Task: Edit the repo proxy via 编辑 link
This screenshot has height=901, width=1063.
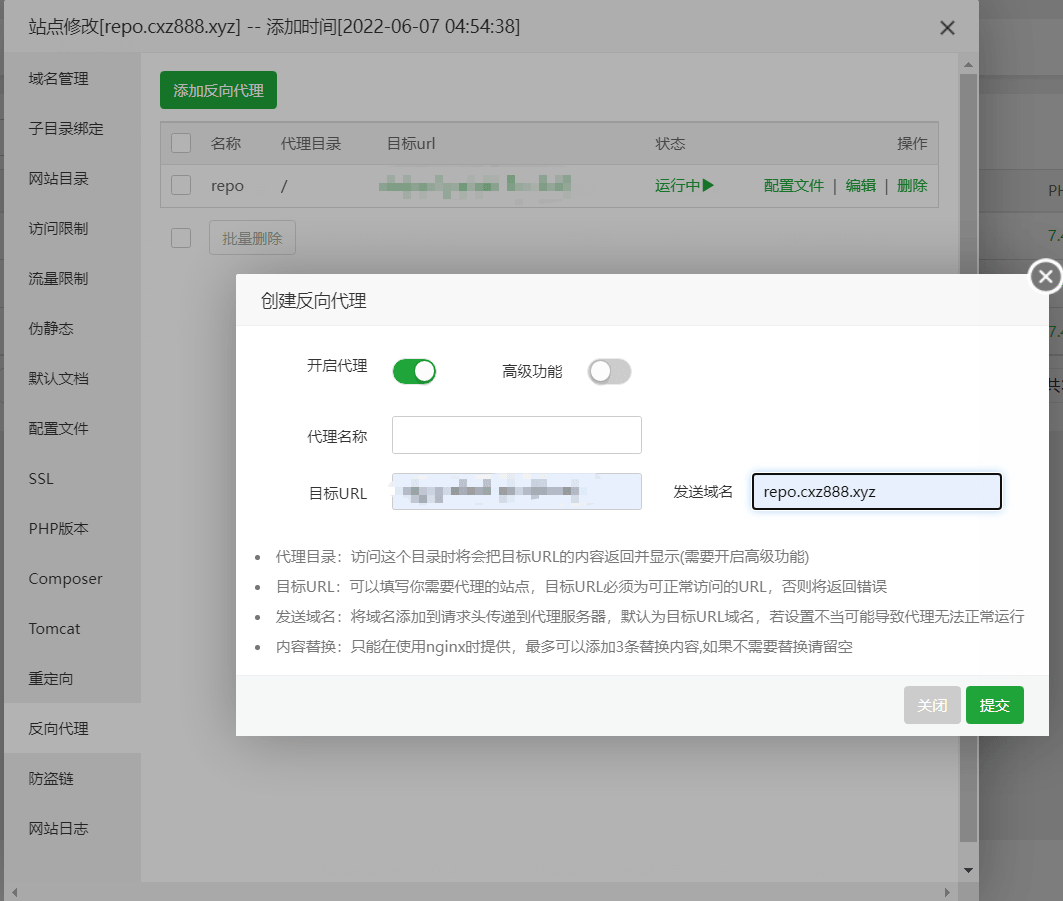Action: 860,185
